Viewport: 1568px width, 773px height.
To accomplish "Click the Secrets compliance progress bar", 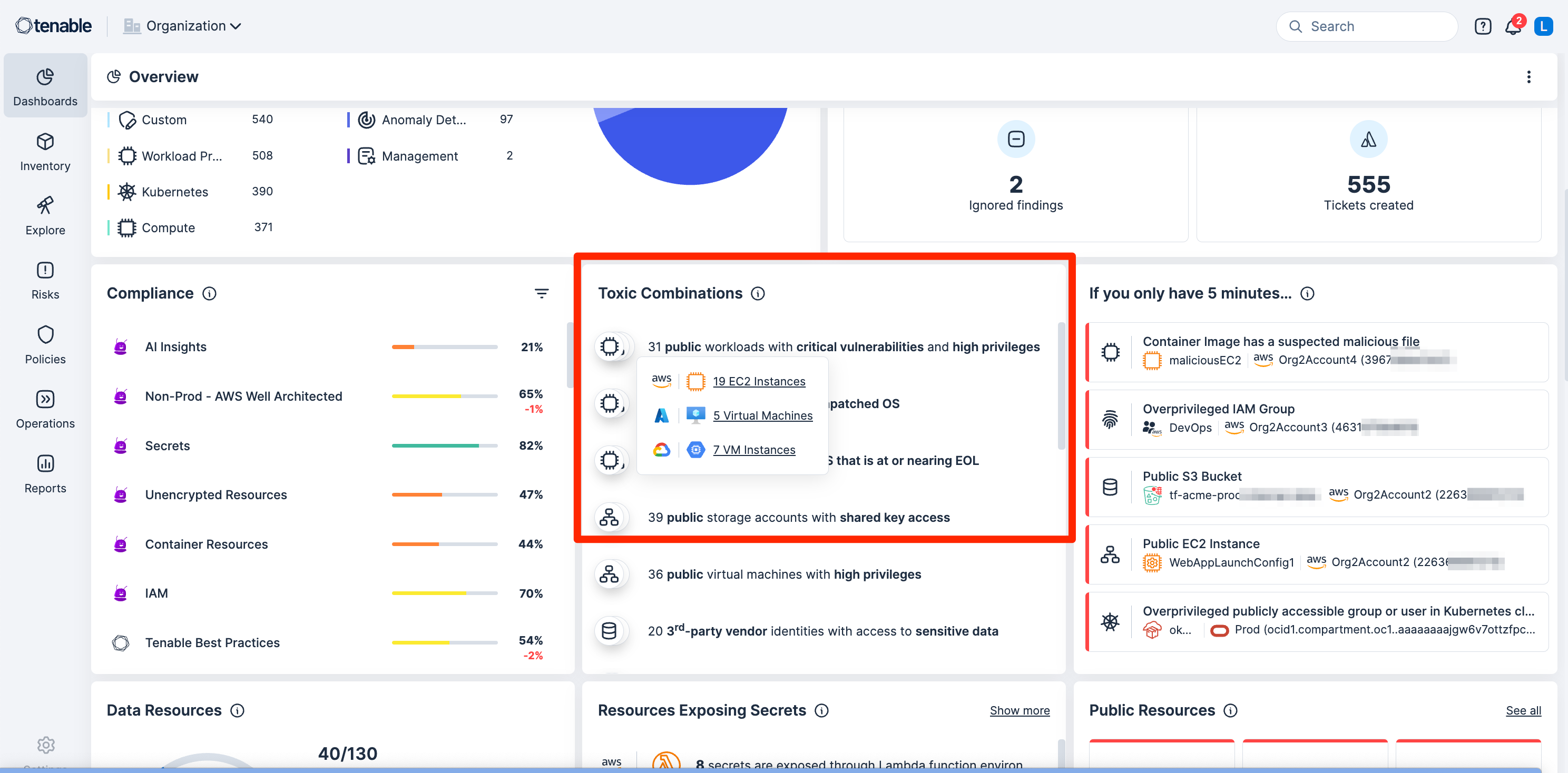I will tap(444, 446).
